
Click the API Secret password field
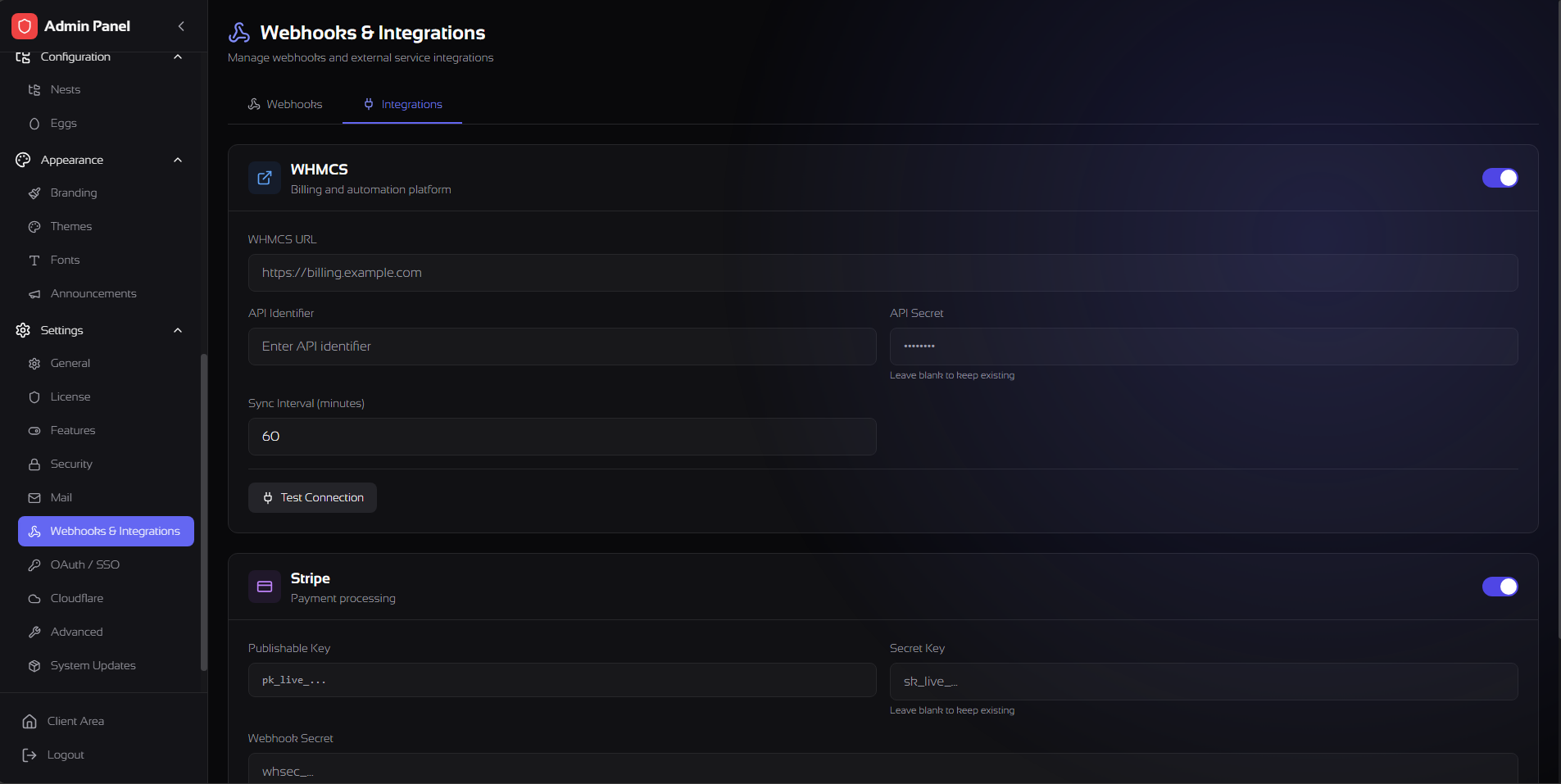[x=1204, y=347]
